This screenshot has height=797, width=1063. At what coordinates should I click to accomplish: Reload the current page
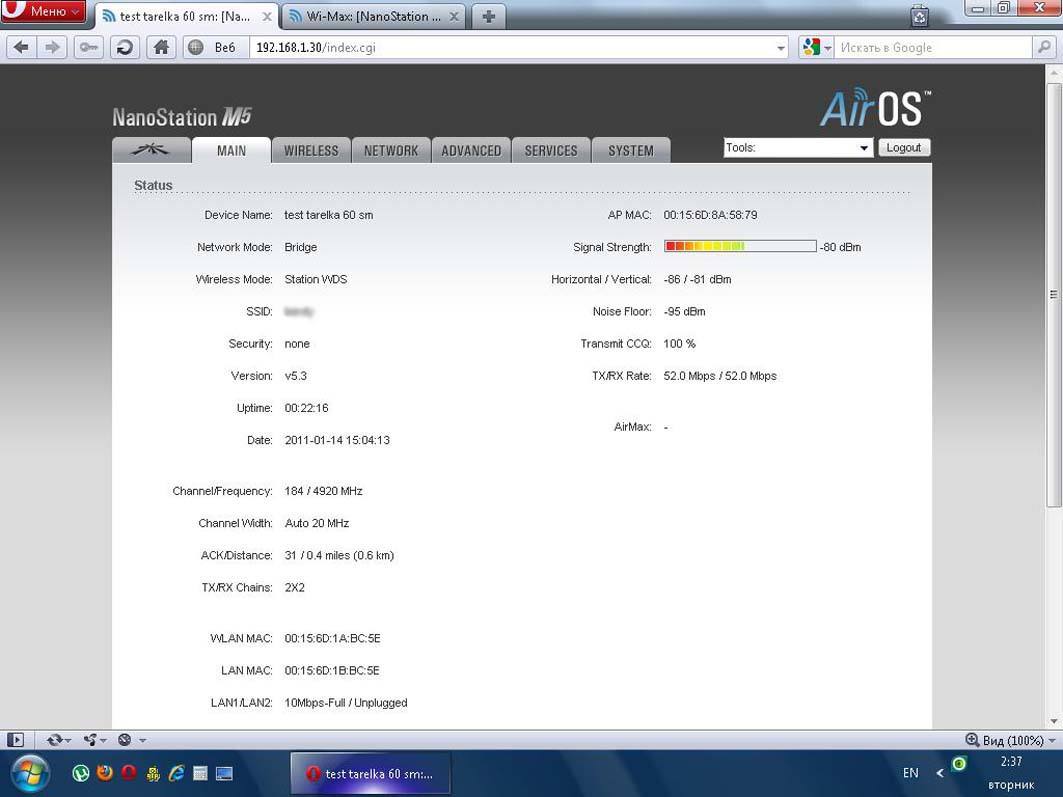coord(125,47)
